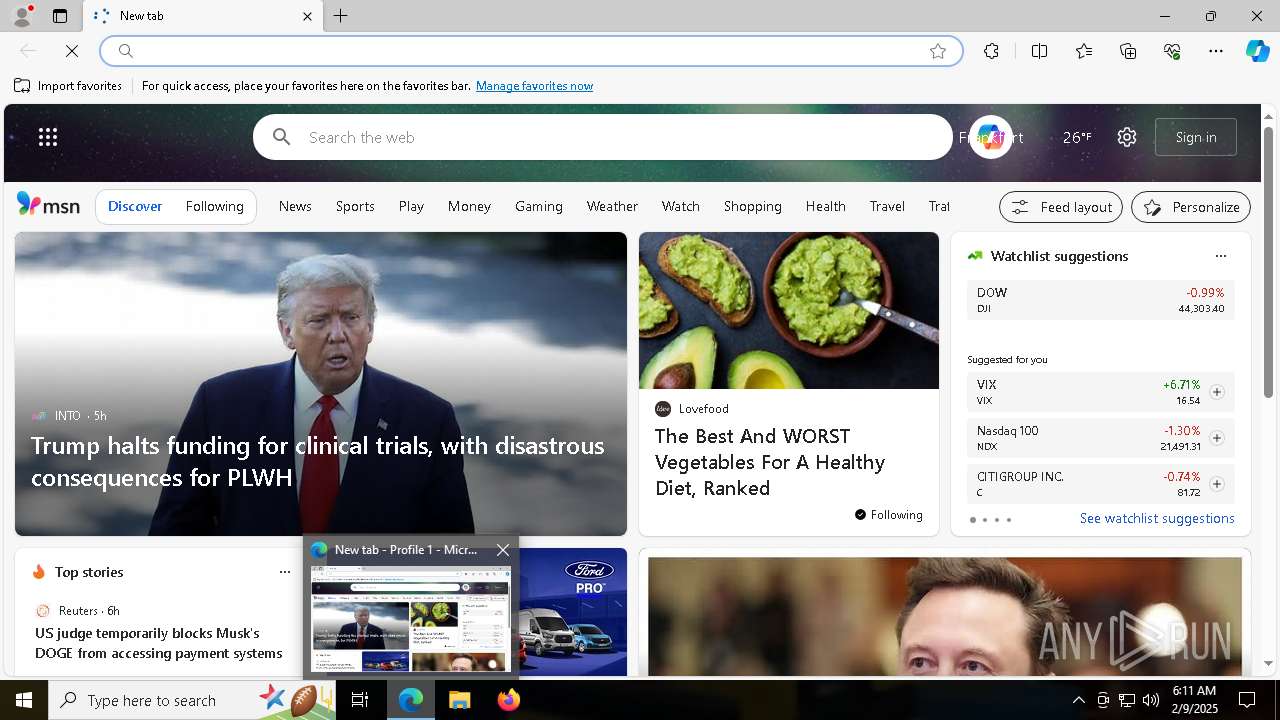Open the Travel category
Image resolution: width=1280 pixels, height=720 pixels.
887,206
